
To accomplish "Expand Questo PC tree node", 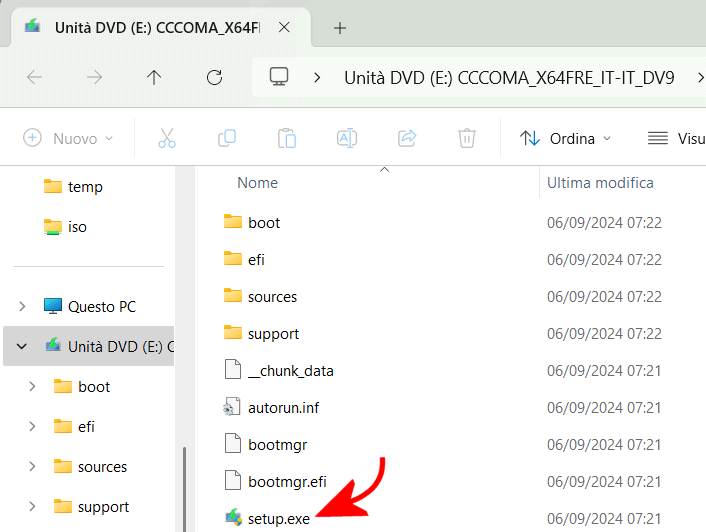I will pos(22,307).
